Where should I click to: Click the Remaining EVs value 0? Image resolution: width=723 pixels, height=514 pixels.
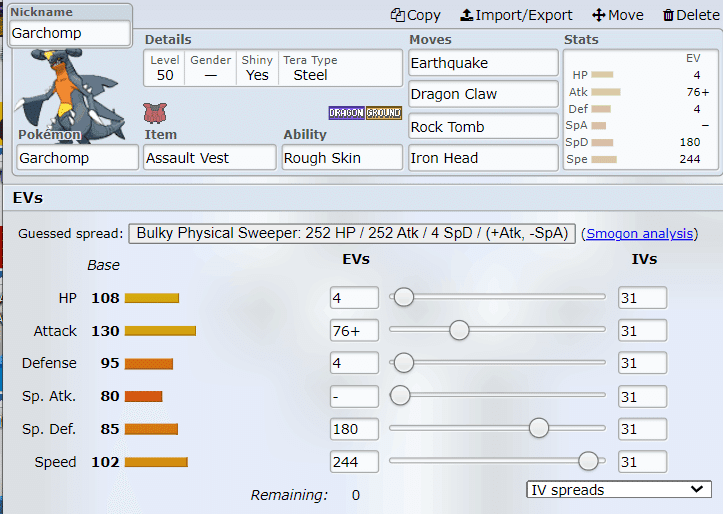tap(356, 495)
